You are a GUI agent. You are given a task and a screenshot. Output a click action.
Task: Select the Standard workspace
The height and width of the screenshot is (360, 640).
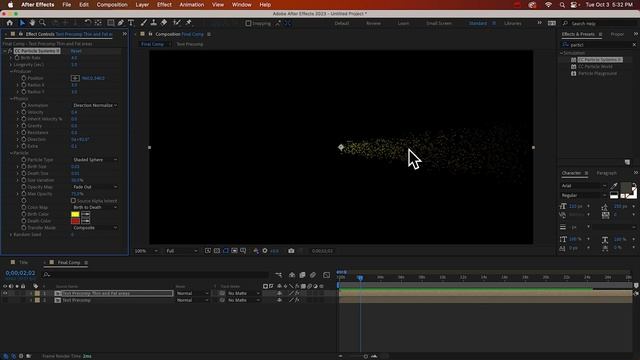point(478,23)
